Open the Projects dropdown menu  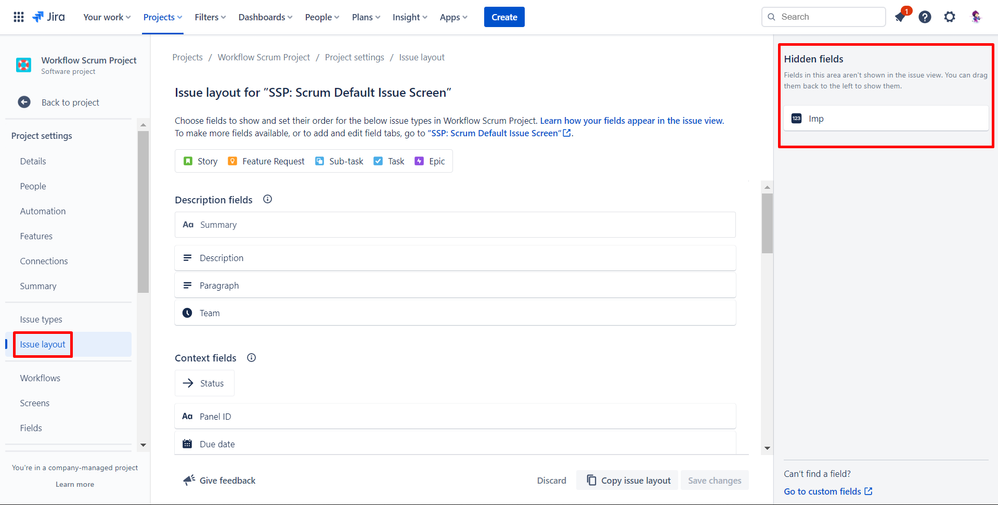[163, 17]
